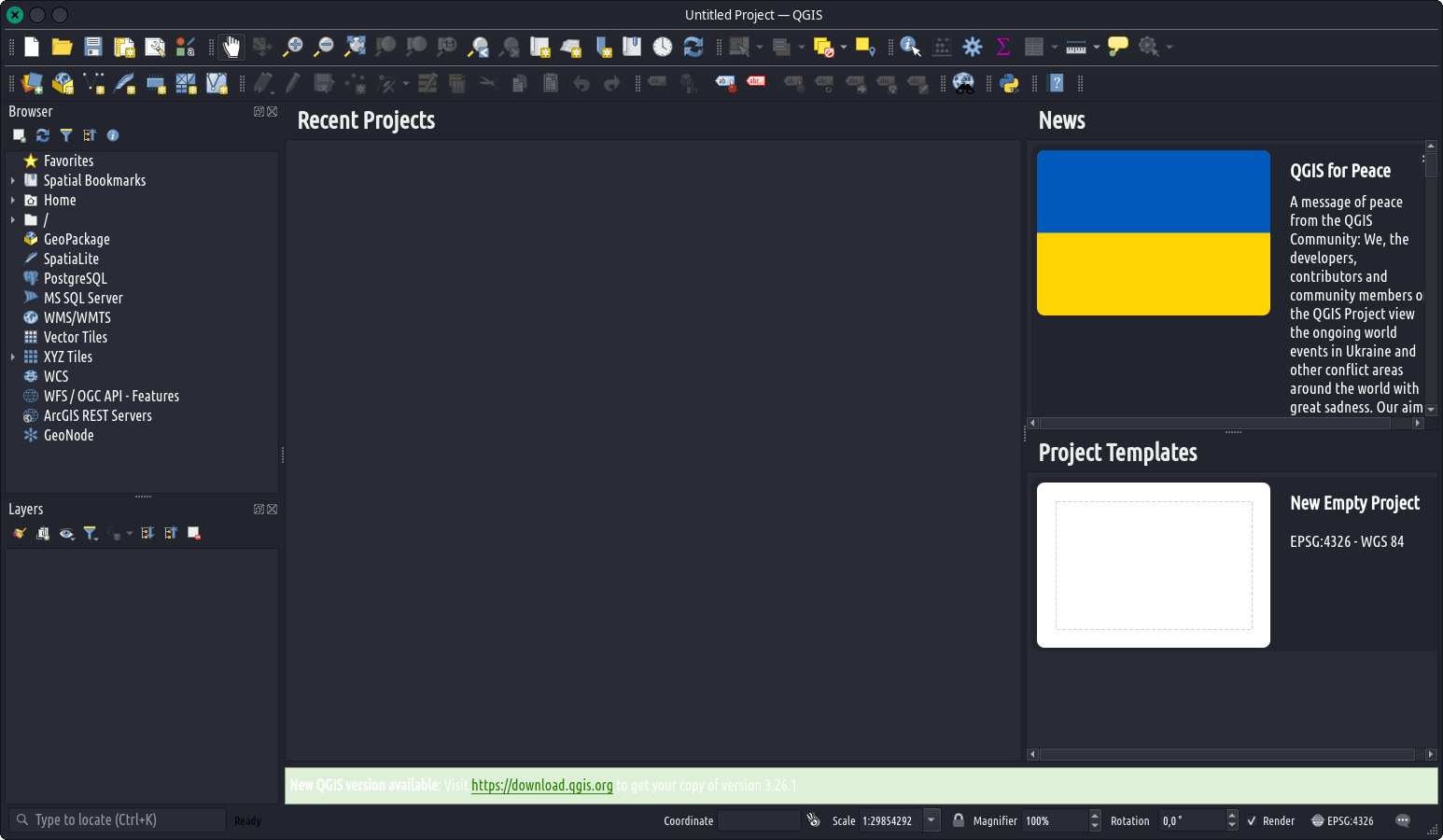1443x840 pixels.
Task: Click the Map Tips speech bubble icon
Action: pyautogui.click(x=1118, y=47)
